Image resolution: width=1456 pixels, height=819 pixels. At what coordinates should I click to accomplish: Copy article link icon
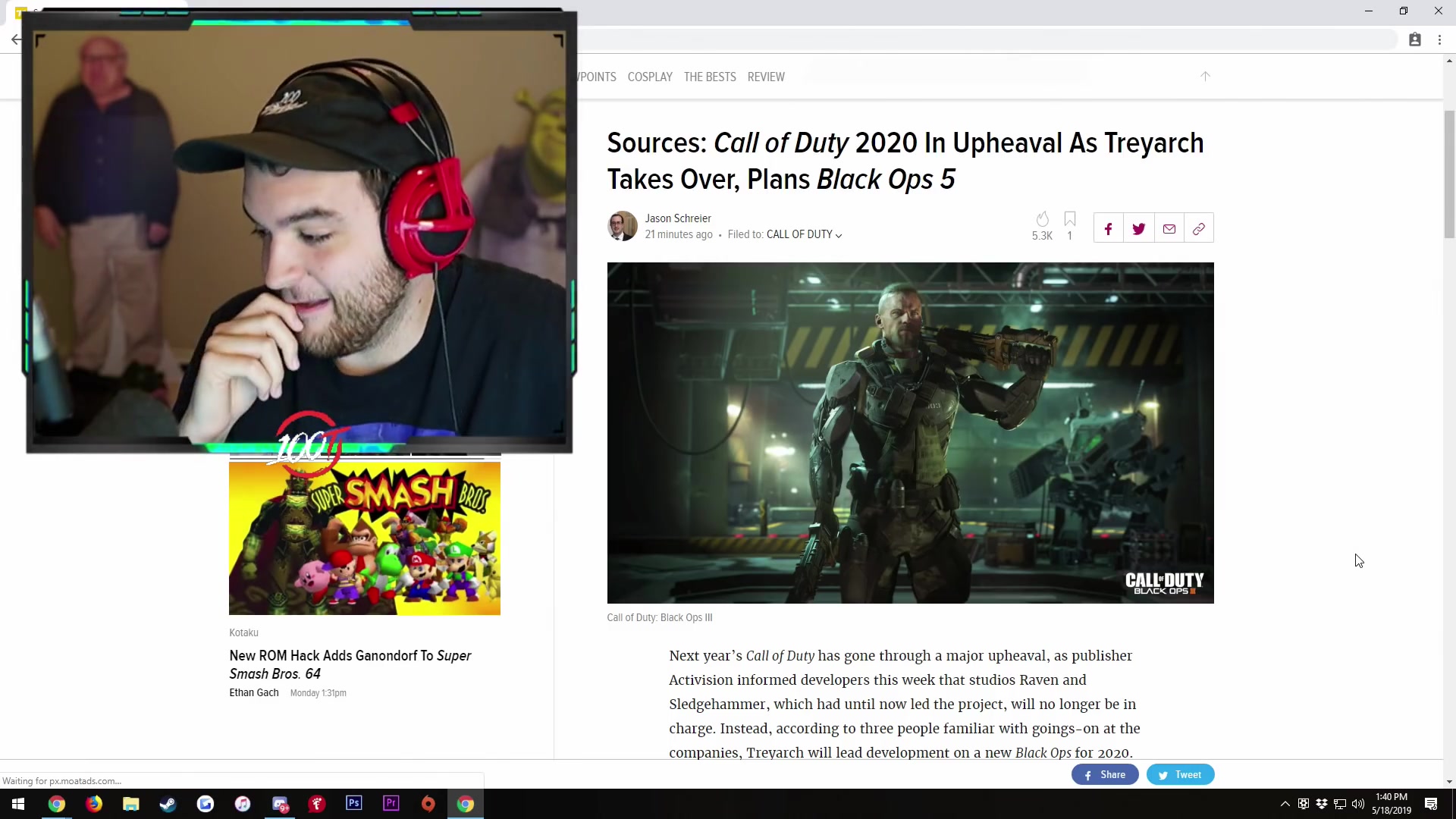[1198, 229]
